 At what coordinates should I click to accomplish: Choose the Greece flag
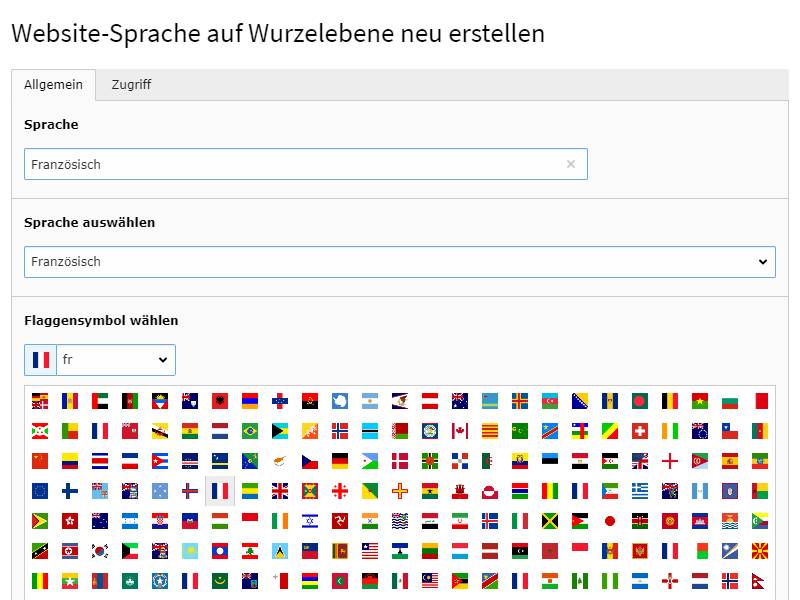[640, 491]
